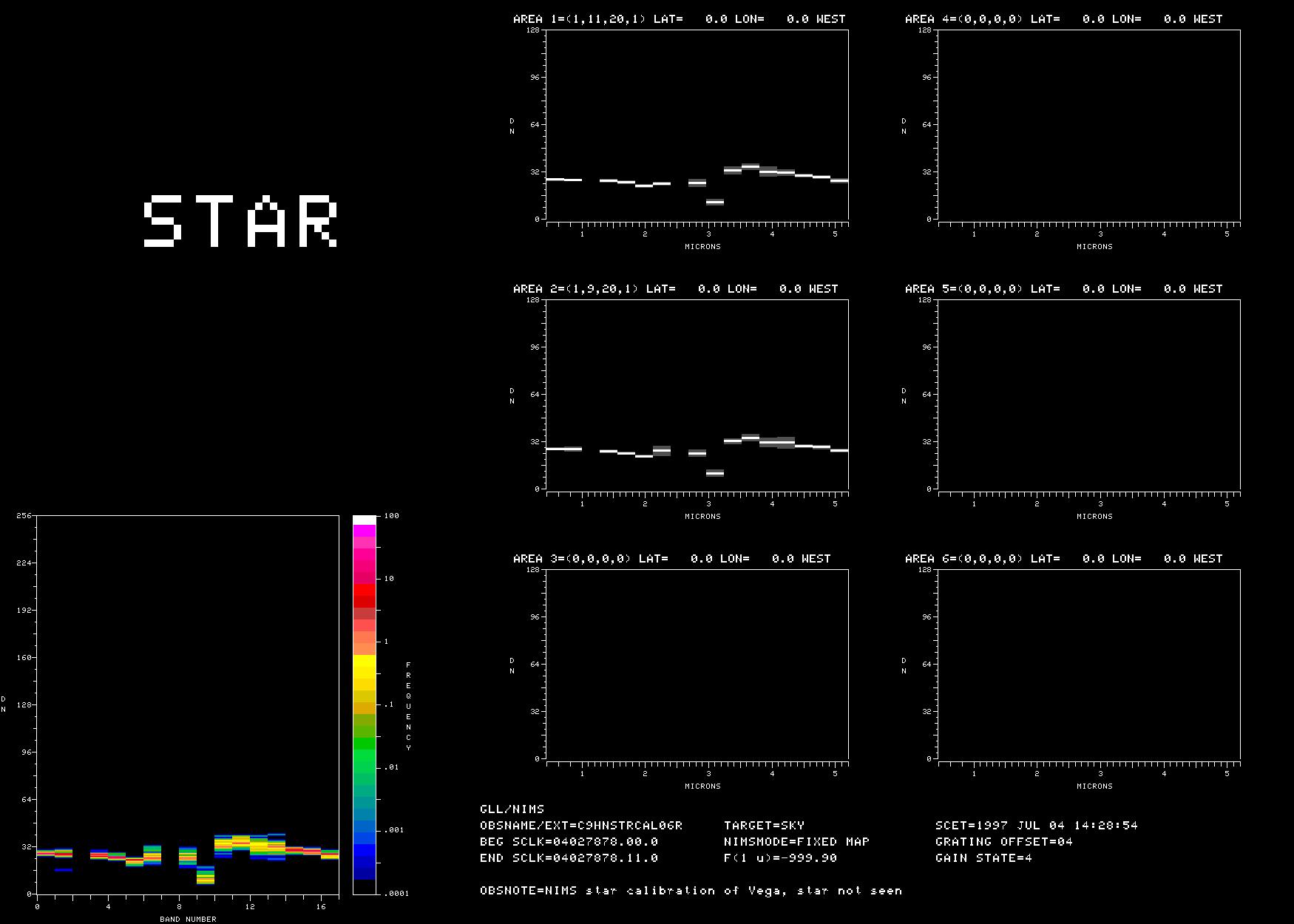Click the red swatch near frequency 10

[x=364, y=590]
